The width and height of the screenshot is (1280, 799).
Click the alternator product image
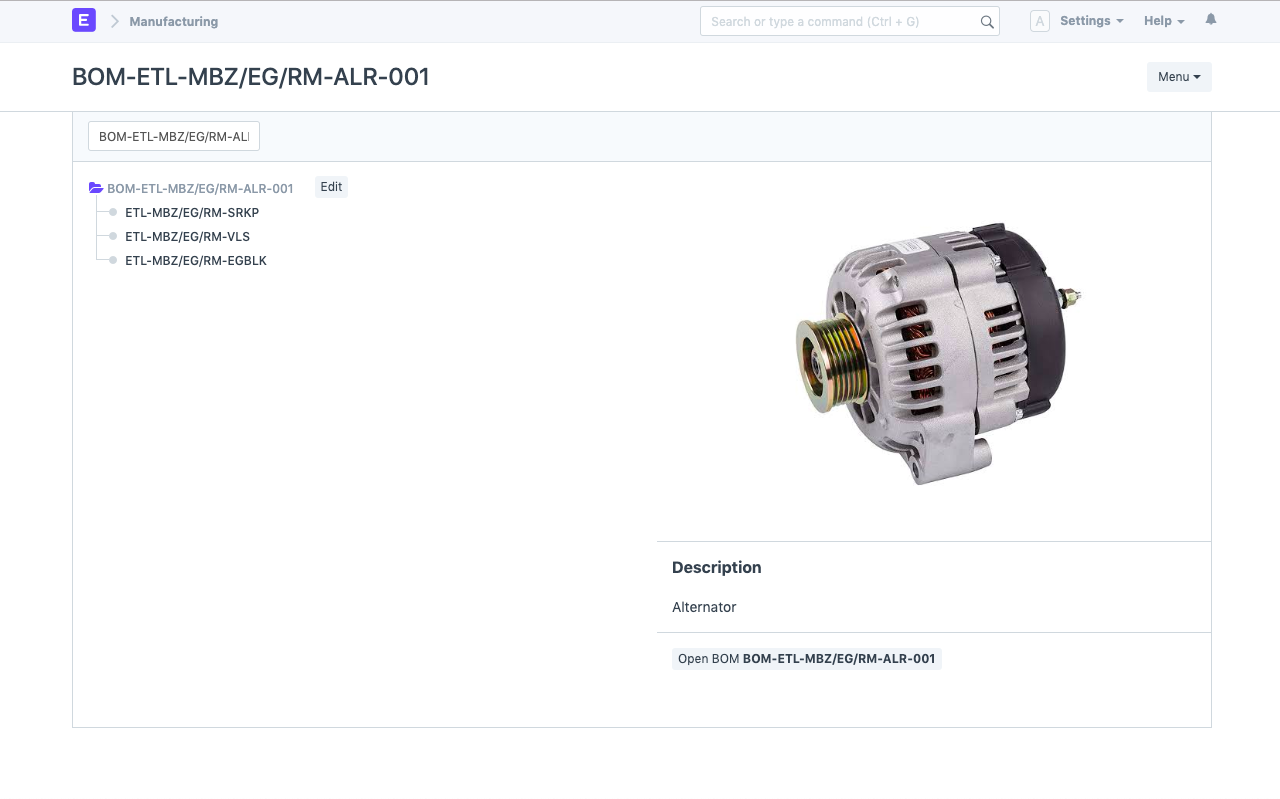pos(938,353)
